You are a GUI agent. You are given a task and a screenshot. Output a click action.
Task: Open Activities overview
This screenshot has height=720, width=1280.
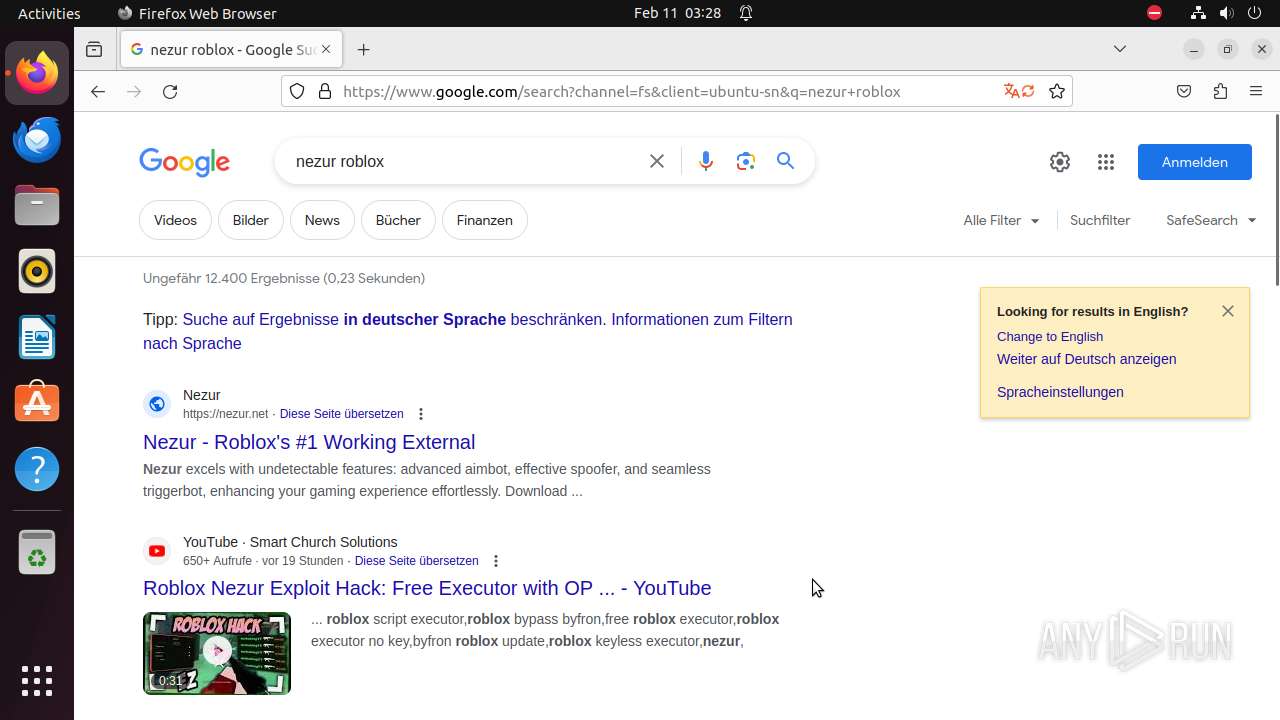[x=49, y=13]
